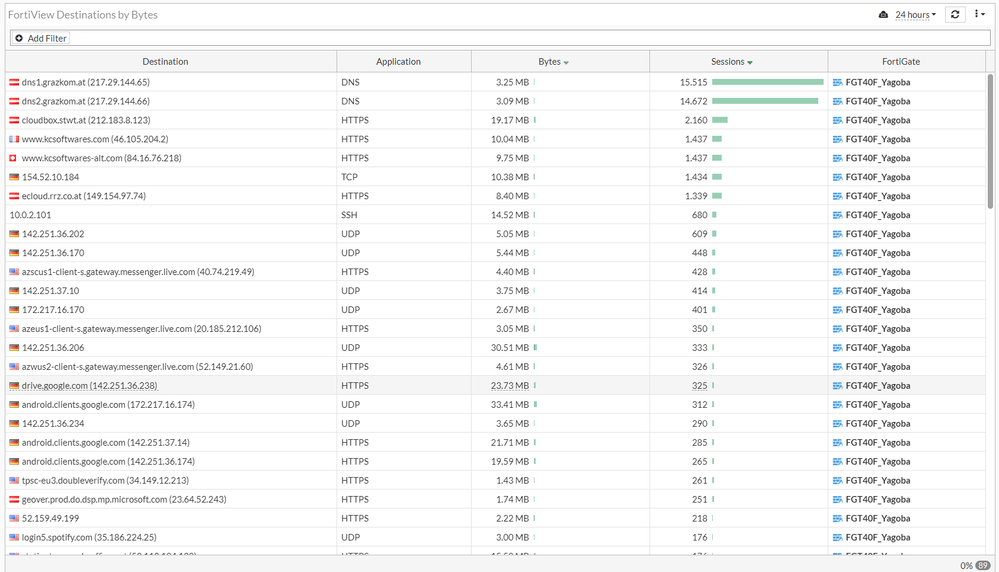
Task: Click sessions bar for dns2.grazkom.at
Action: tap(765, 101)
